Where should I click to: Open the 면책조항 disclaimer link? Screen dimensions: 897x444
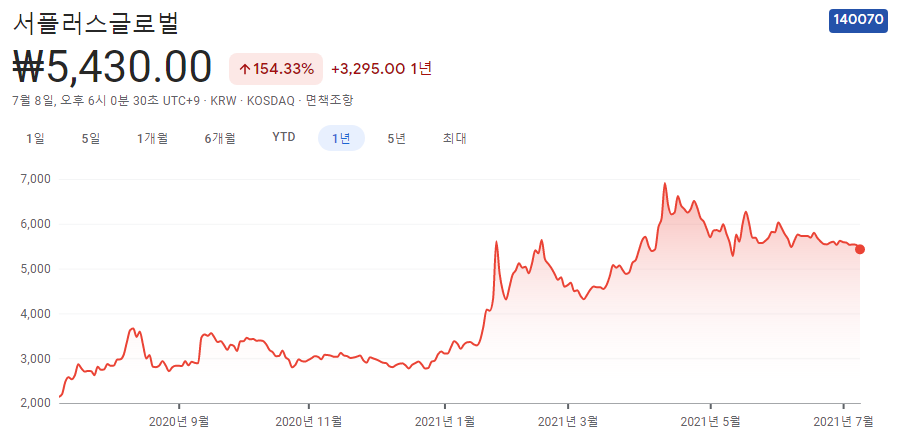click(x=330, y=101)
